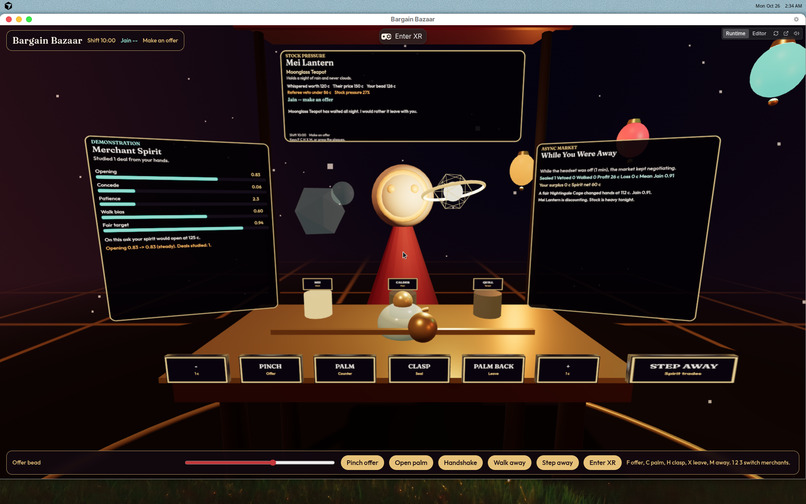This screenshot has width=806, height=504.
Task: Click the 'Offer bead' label
Action: point(27,462)
